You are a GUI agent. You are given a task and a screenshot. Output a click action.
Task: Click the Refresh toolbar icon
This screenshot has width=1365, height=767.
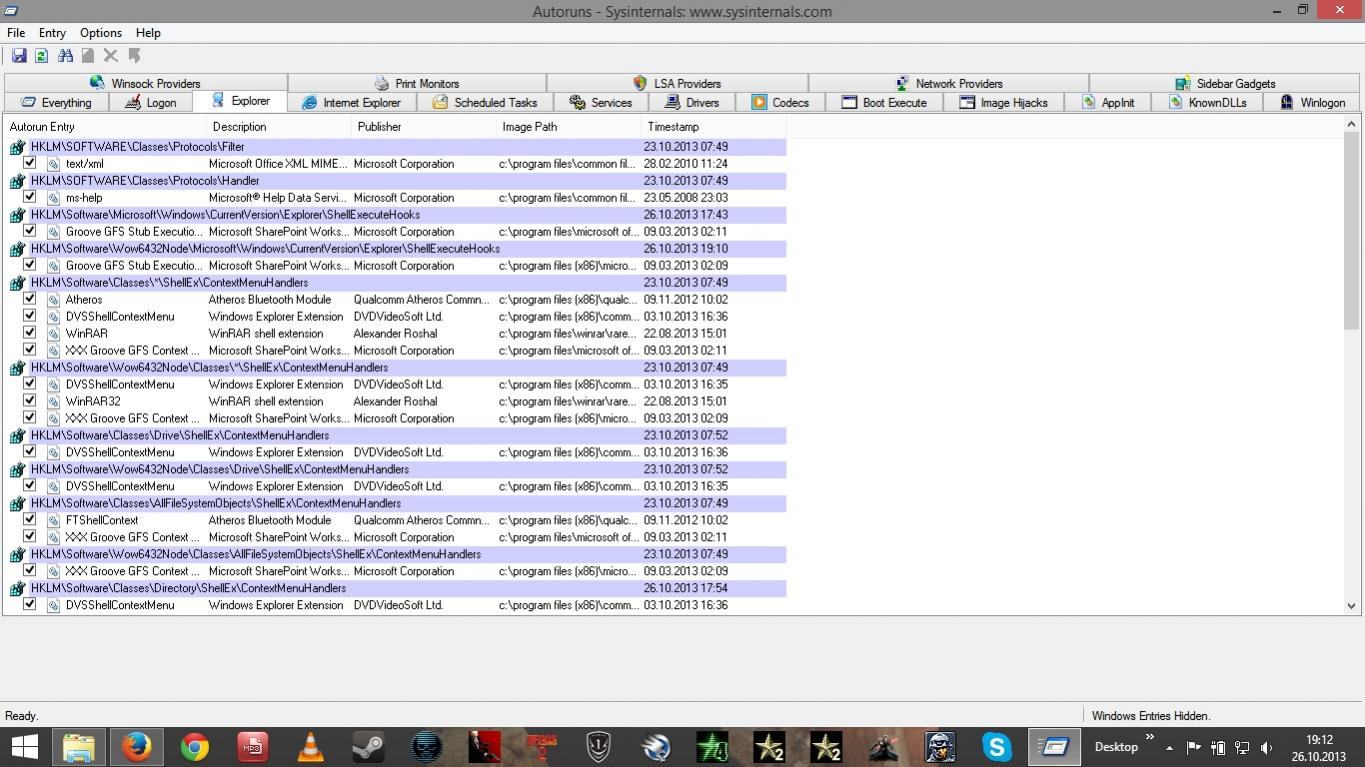(x=41, y=56)
